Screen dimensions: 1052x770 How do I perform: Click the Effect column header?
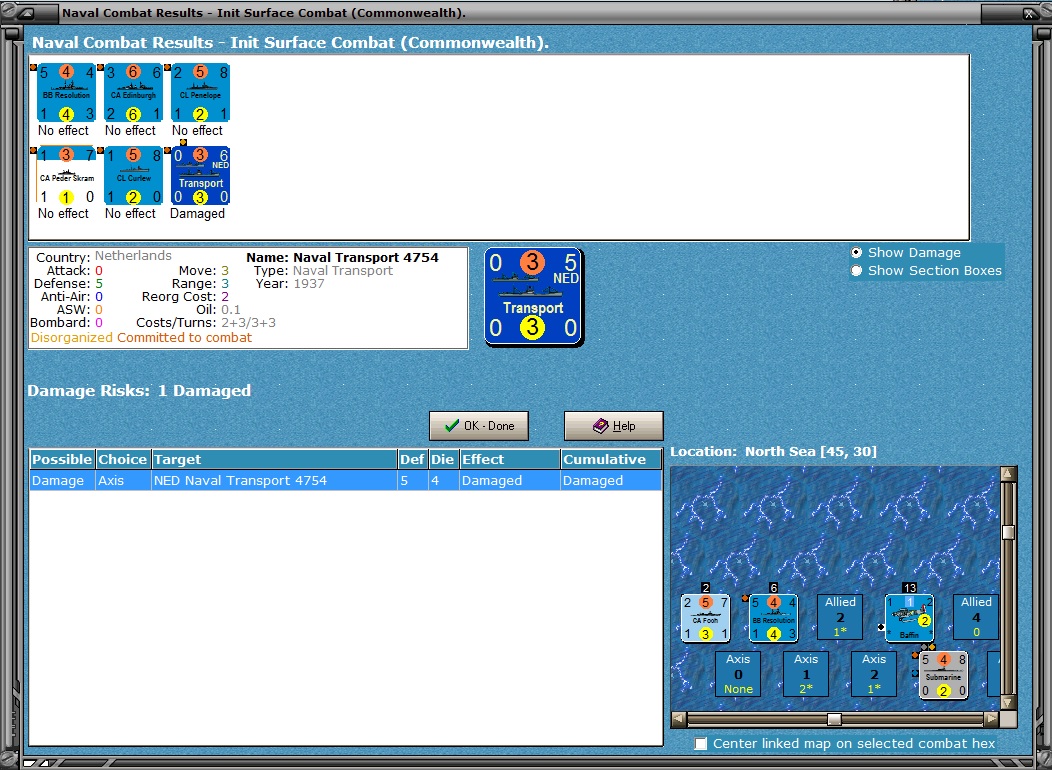[x=510, y=459]
